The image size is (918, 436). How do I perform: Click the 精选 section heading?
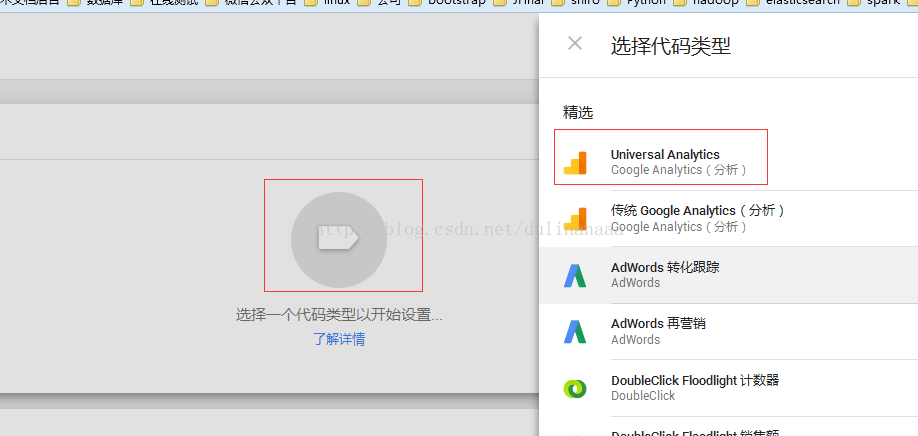[x=578, y=112]
